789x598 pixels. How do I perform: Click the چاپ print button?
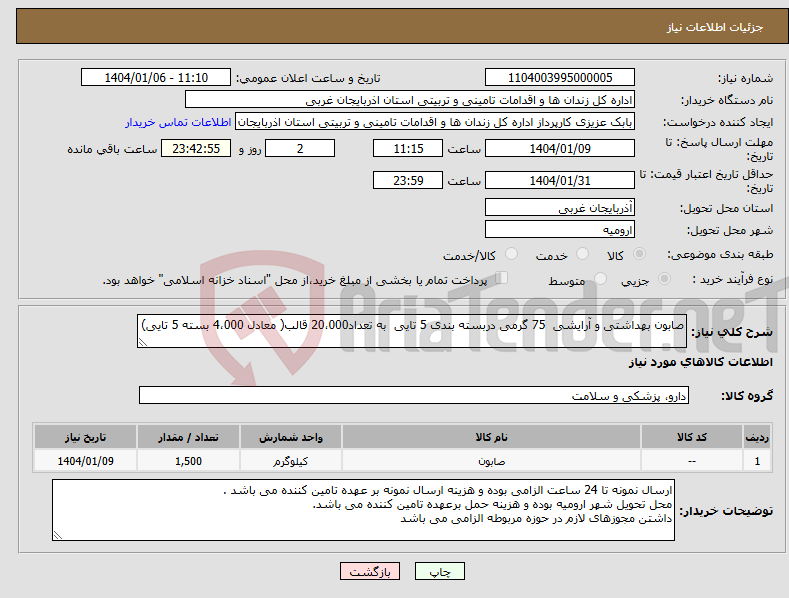click(439, 571)
